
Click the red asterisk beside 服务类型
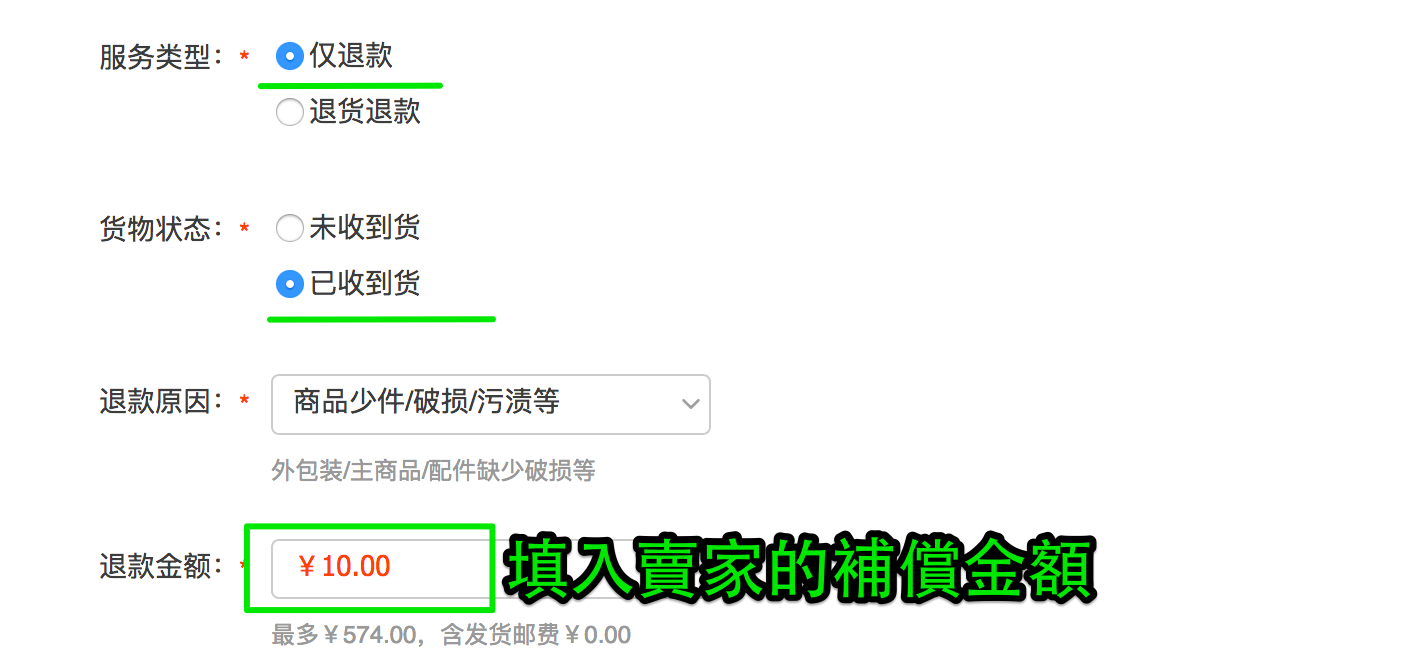coord(244,58)
